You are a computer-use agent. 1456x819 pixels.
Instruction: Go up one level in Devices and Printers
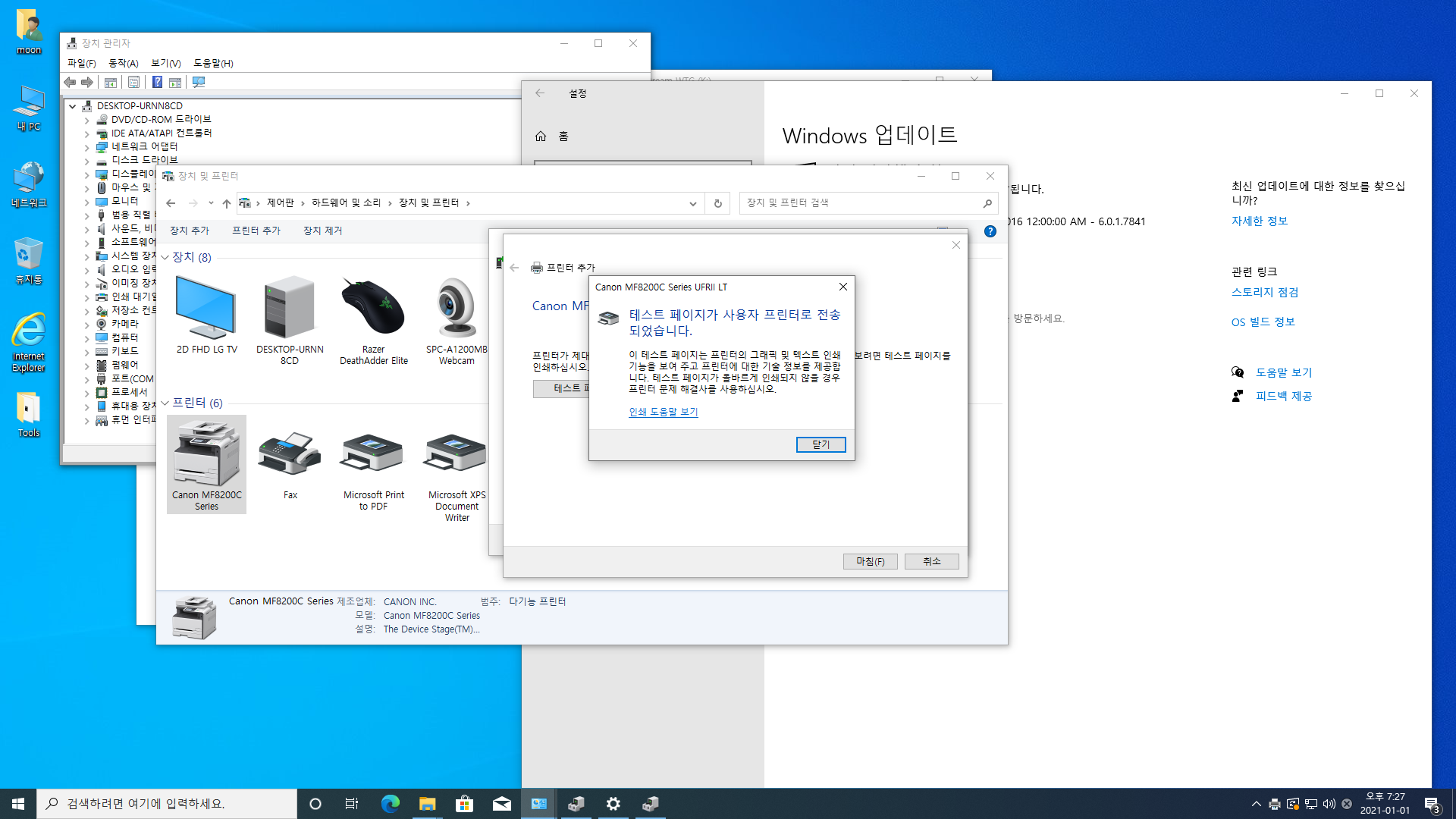pos(226,203)
